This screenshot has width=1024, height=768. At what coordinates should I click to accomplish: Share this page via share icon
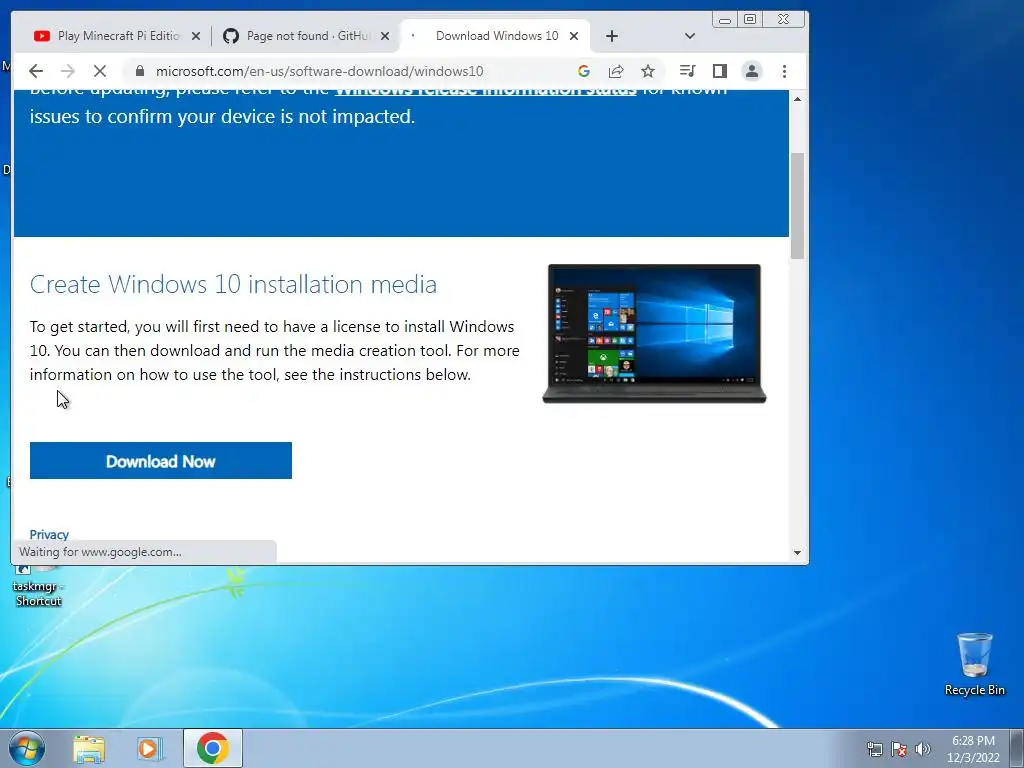pyautogui.click(x=616, y=71)
